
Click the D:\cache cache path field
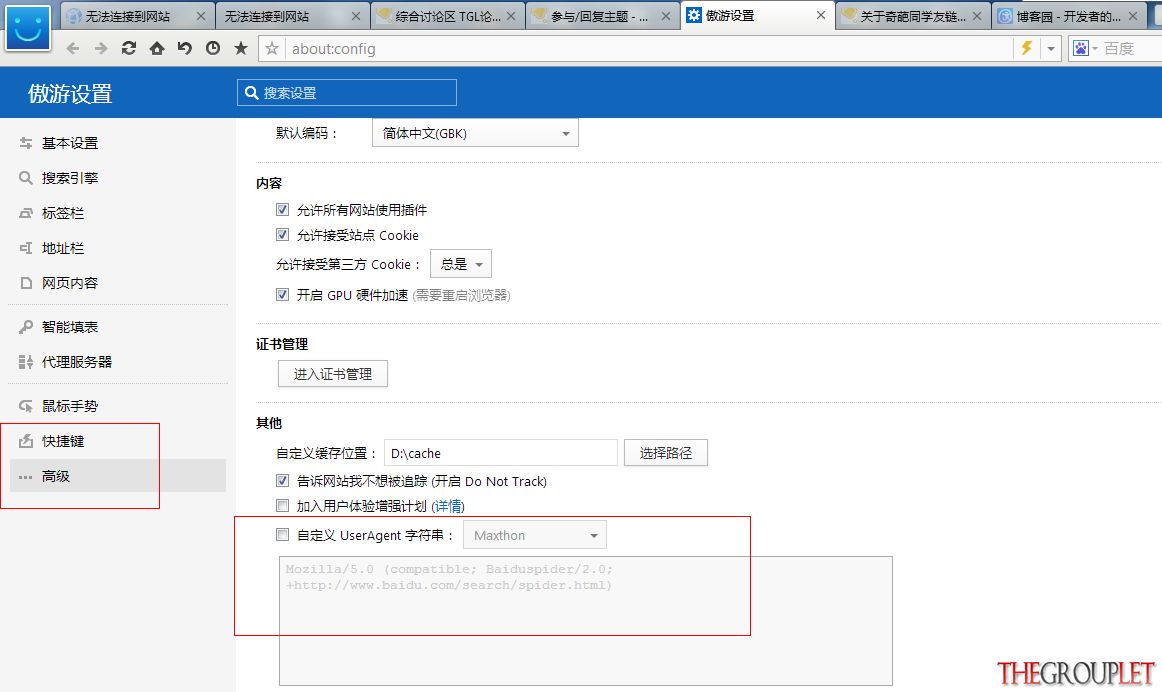pyautogui.click(x=501, y=453)
